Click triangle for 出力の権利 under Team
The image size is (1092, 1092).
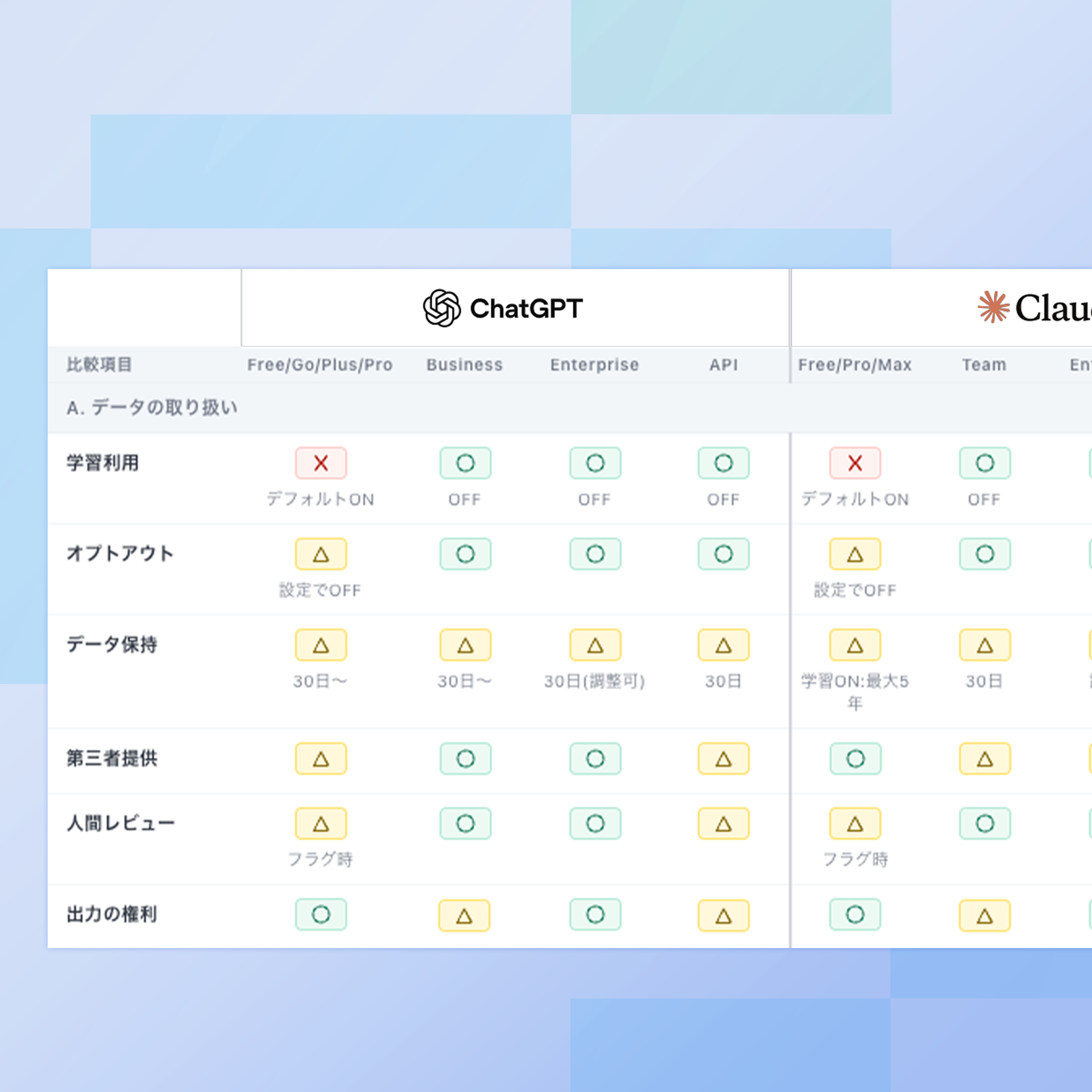tap(985, 916)
